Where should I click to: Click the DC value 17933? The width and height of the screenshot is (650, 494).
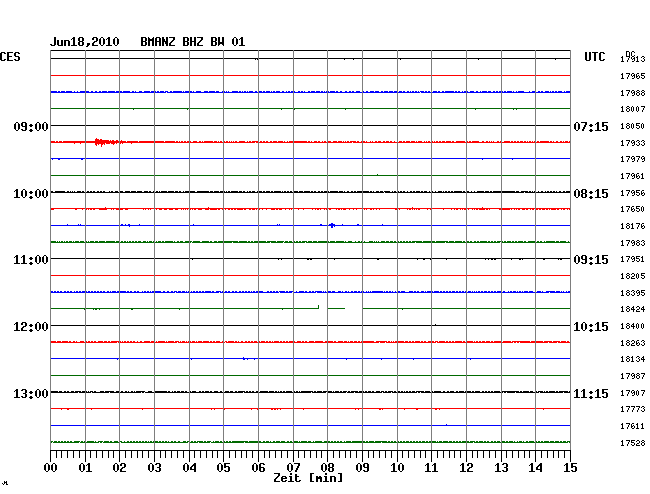[633, 143]
